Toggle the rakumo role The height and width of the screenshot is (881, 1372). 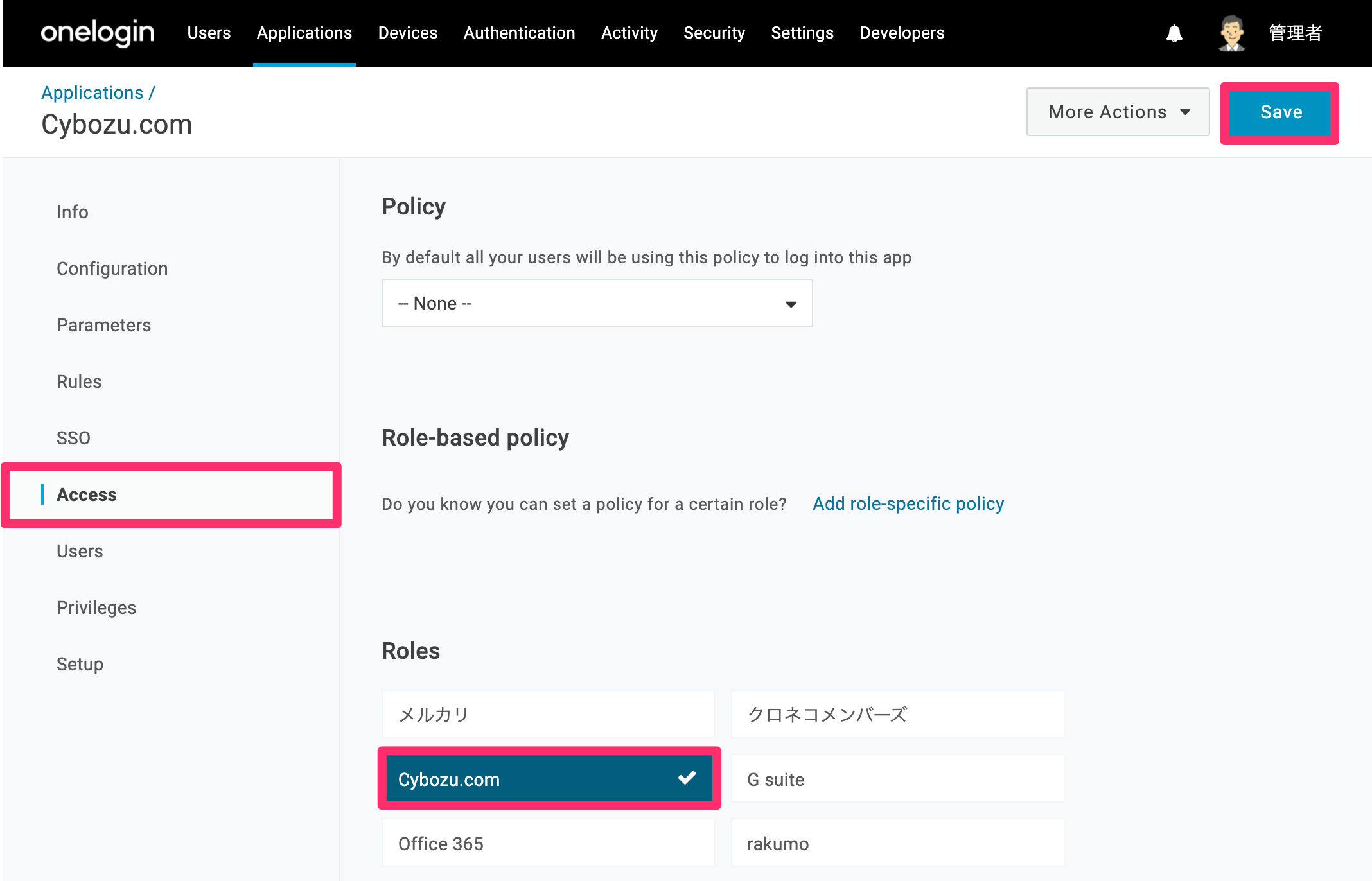[898, 842]
